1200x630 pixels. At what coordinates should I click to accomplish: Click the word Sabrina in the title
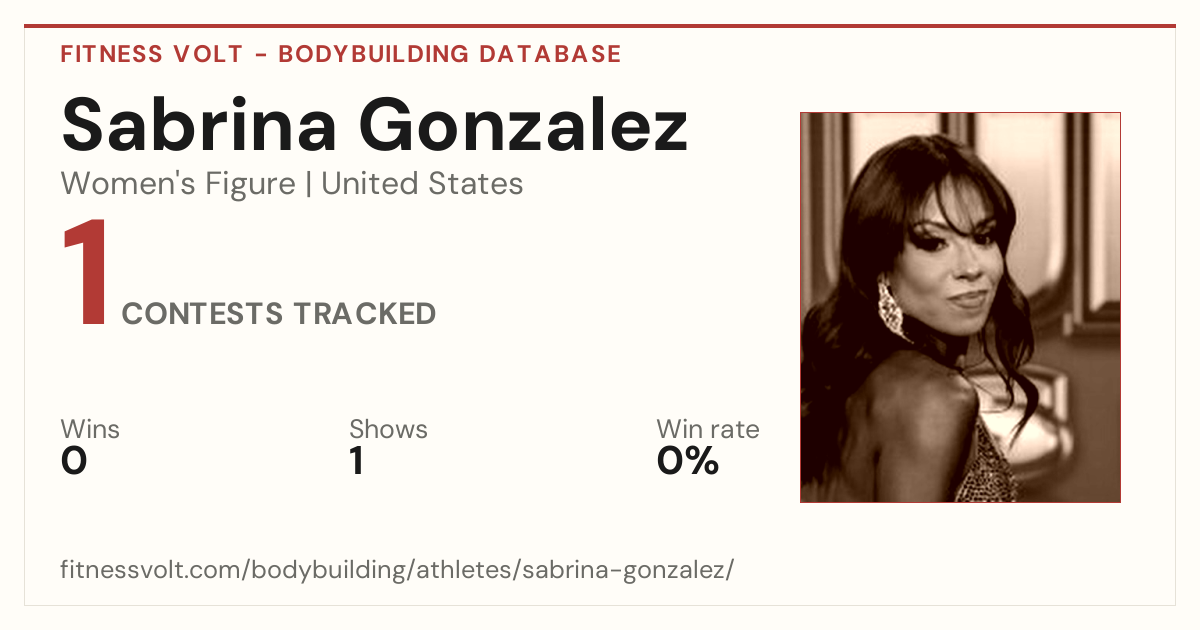click(201, 126)
